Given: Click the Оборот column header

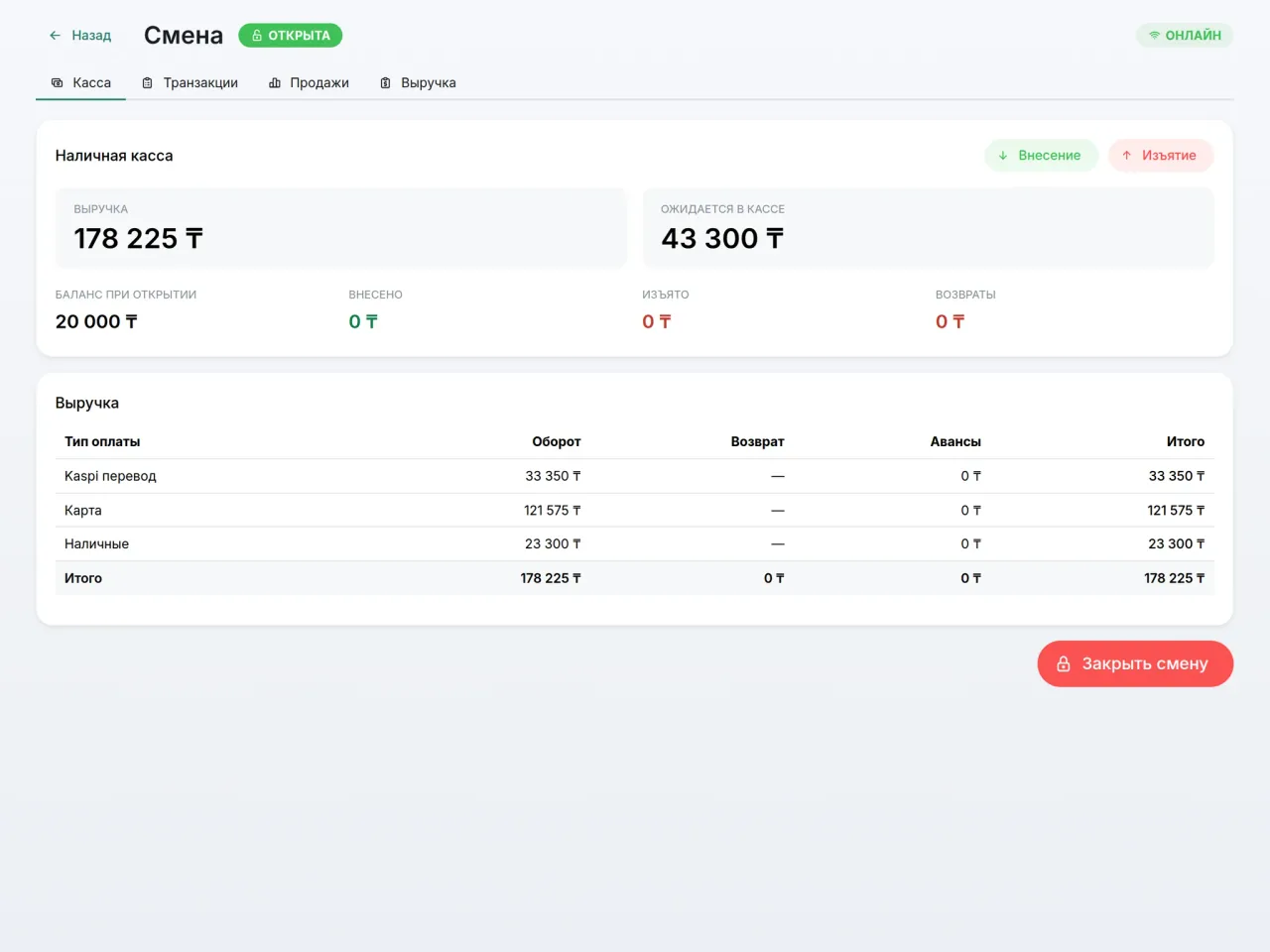Looking at the screenshot, I should click(557, 441).
